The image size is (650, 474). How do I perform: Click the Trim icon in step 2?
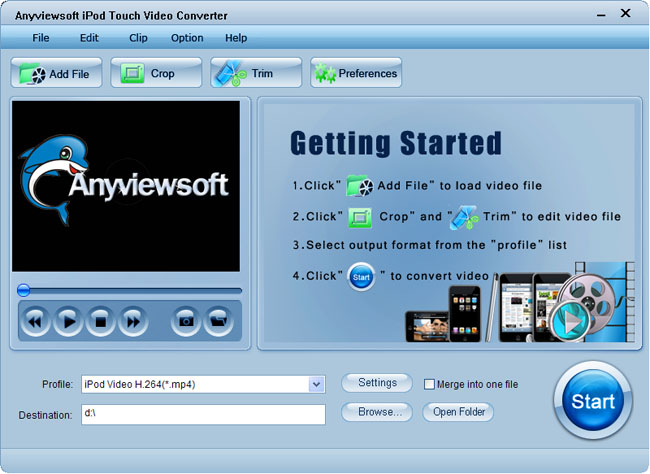[464, 217]
